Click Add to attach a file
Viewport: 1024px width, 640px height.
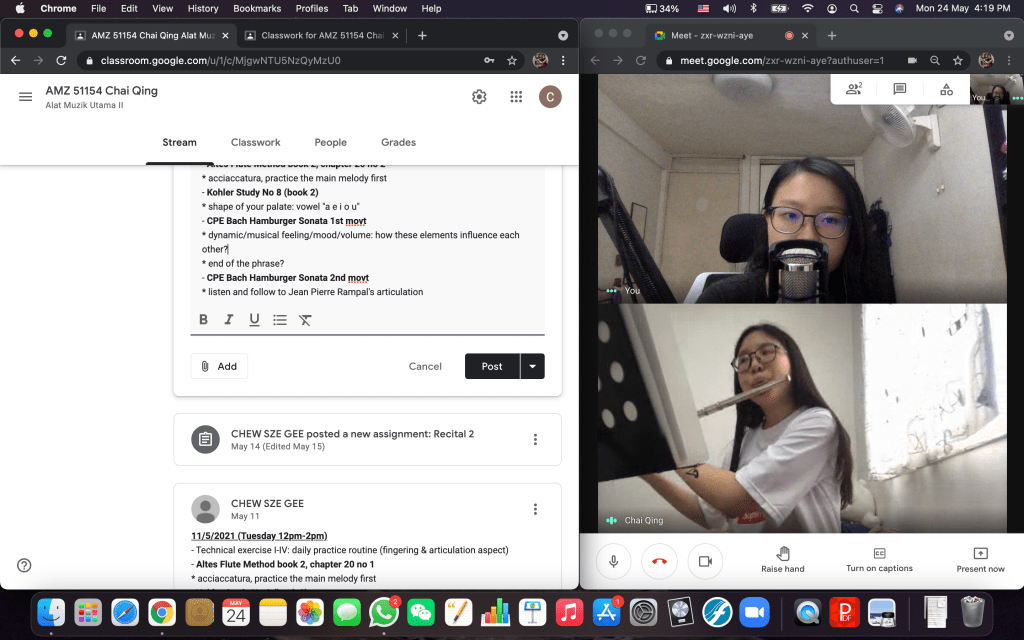(219, 366)
